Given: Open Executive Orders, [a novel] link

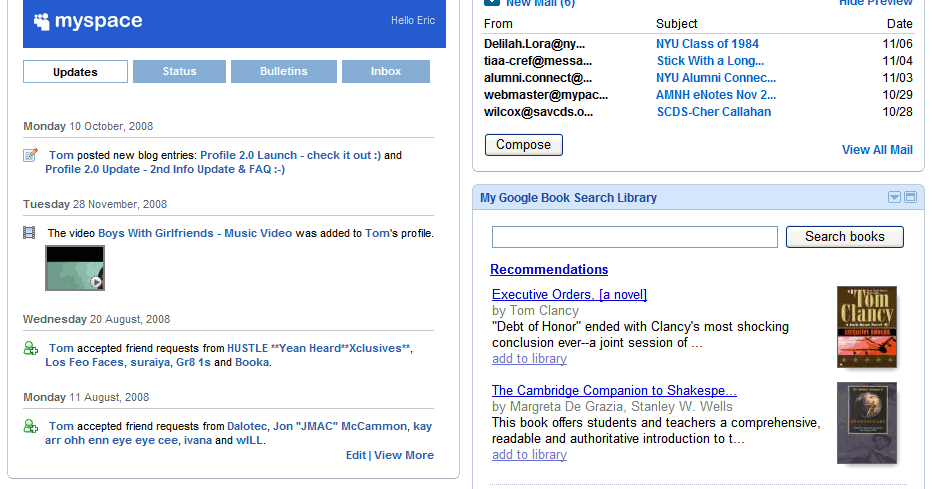Looking at the screenshot, I should coord(569,295).
